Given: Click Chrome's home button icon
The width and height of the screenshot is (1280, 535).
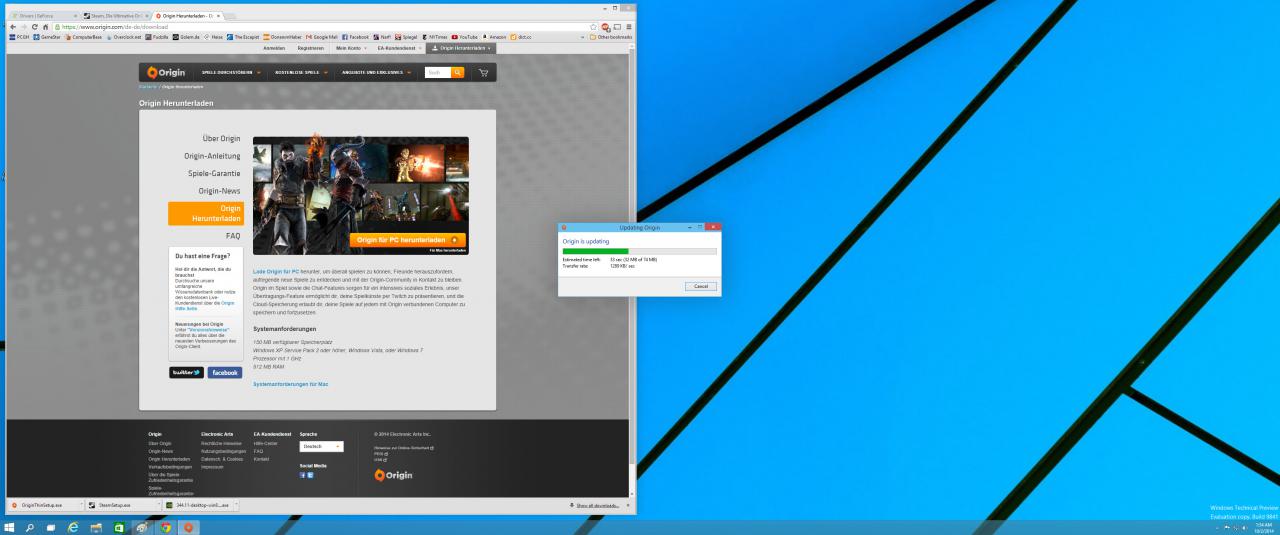Looking at the screenshot, I should (x=44, y=27).
